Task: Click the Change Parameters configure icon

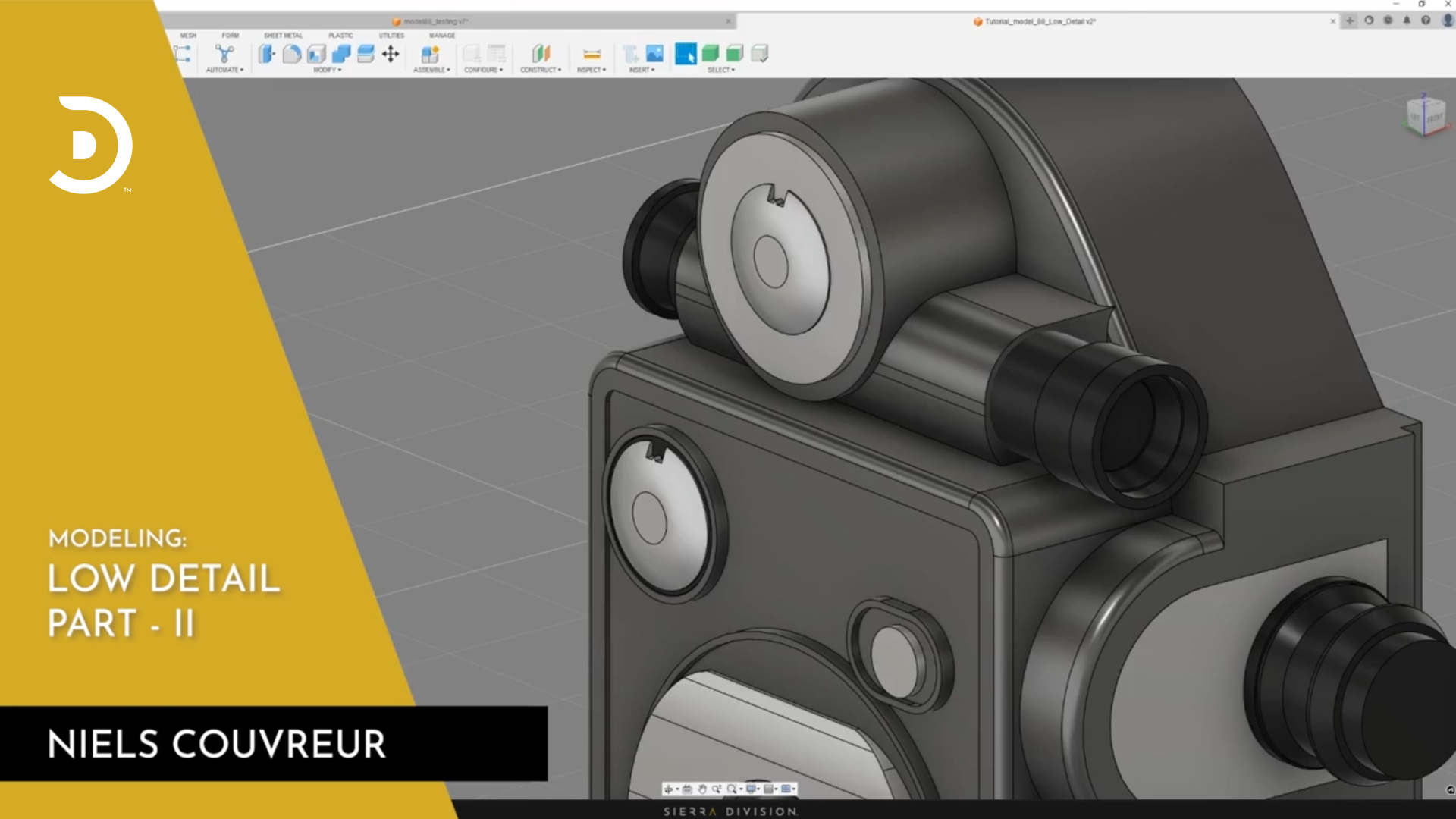Action: click(472, 54)
